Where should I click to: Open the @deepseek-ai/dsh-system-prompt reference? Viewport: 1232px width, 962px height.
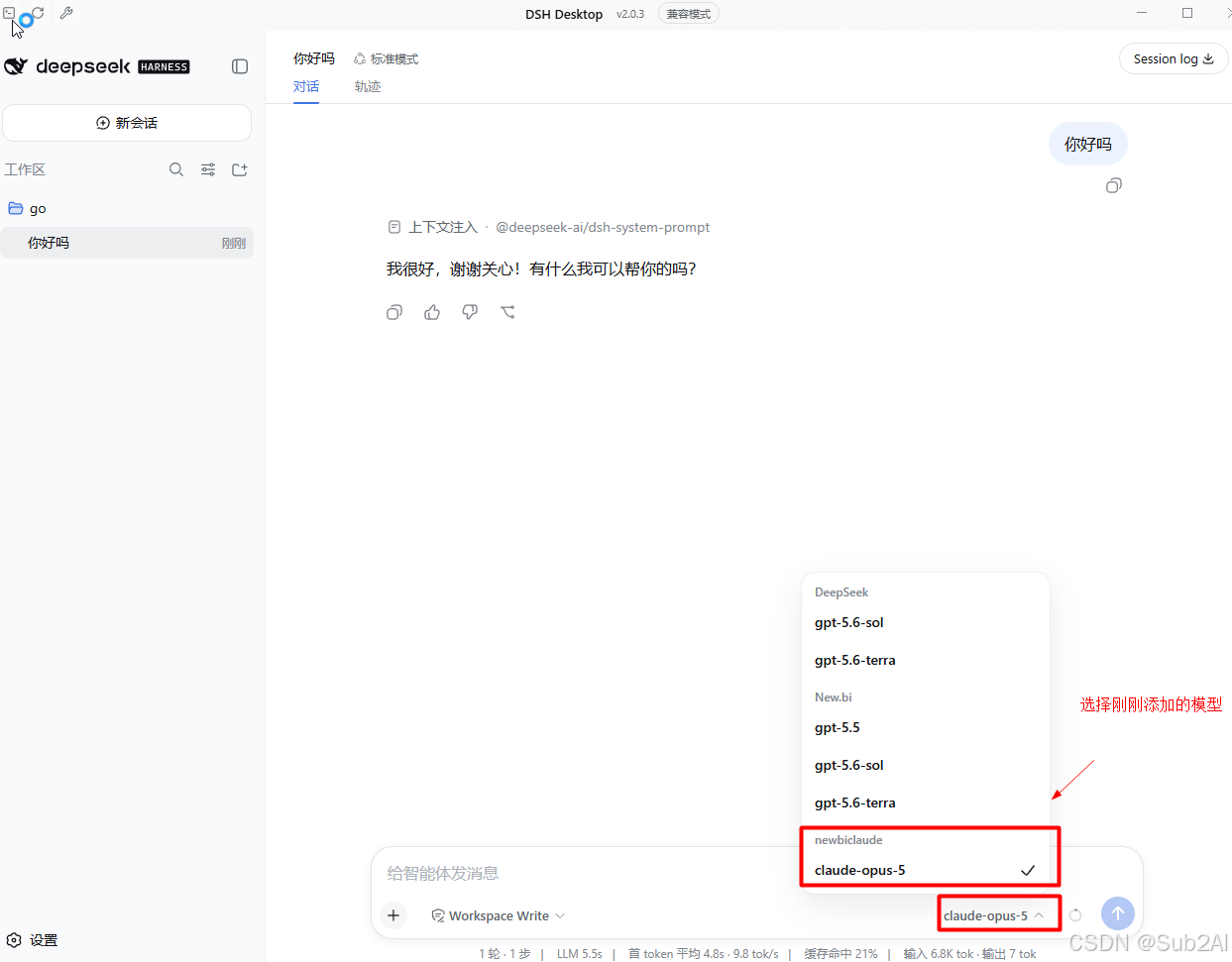(x=603, y=227)
